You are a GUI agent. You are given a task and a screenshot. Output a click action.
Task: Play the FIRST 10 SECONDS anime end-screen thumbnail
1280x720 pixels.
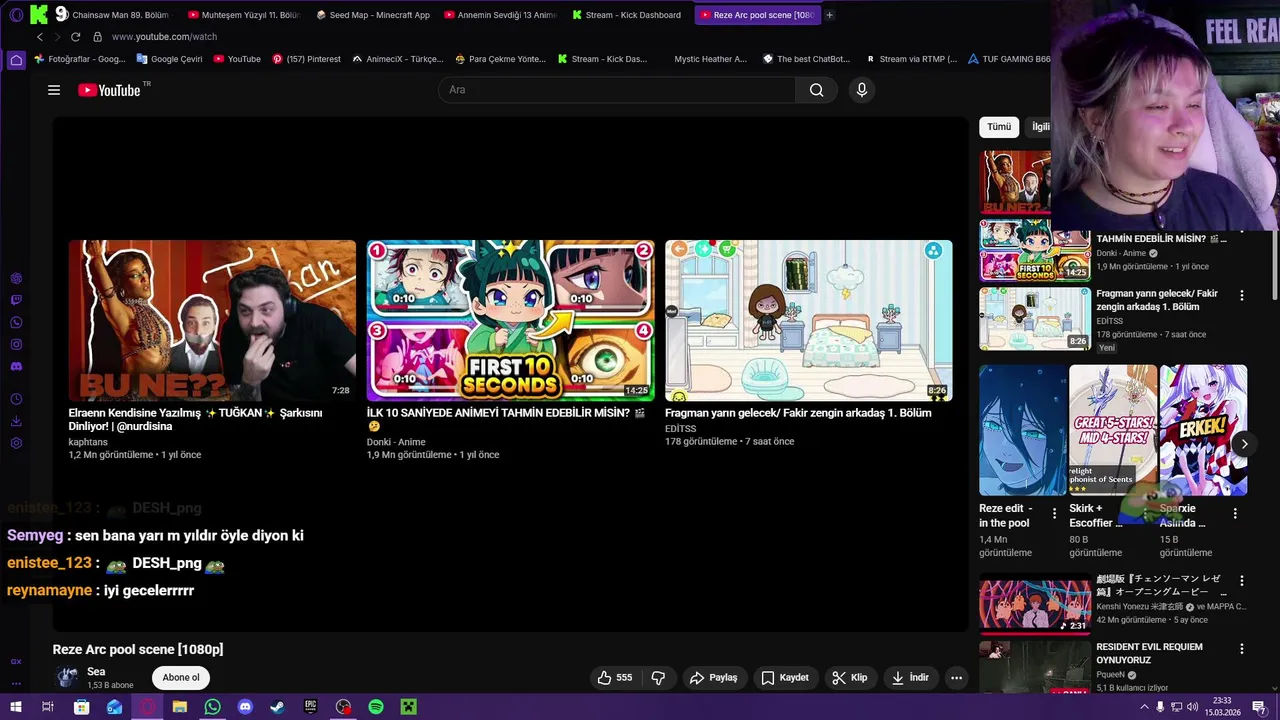pos(510,321)
